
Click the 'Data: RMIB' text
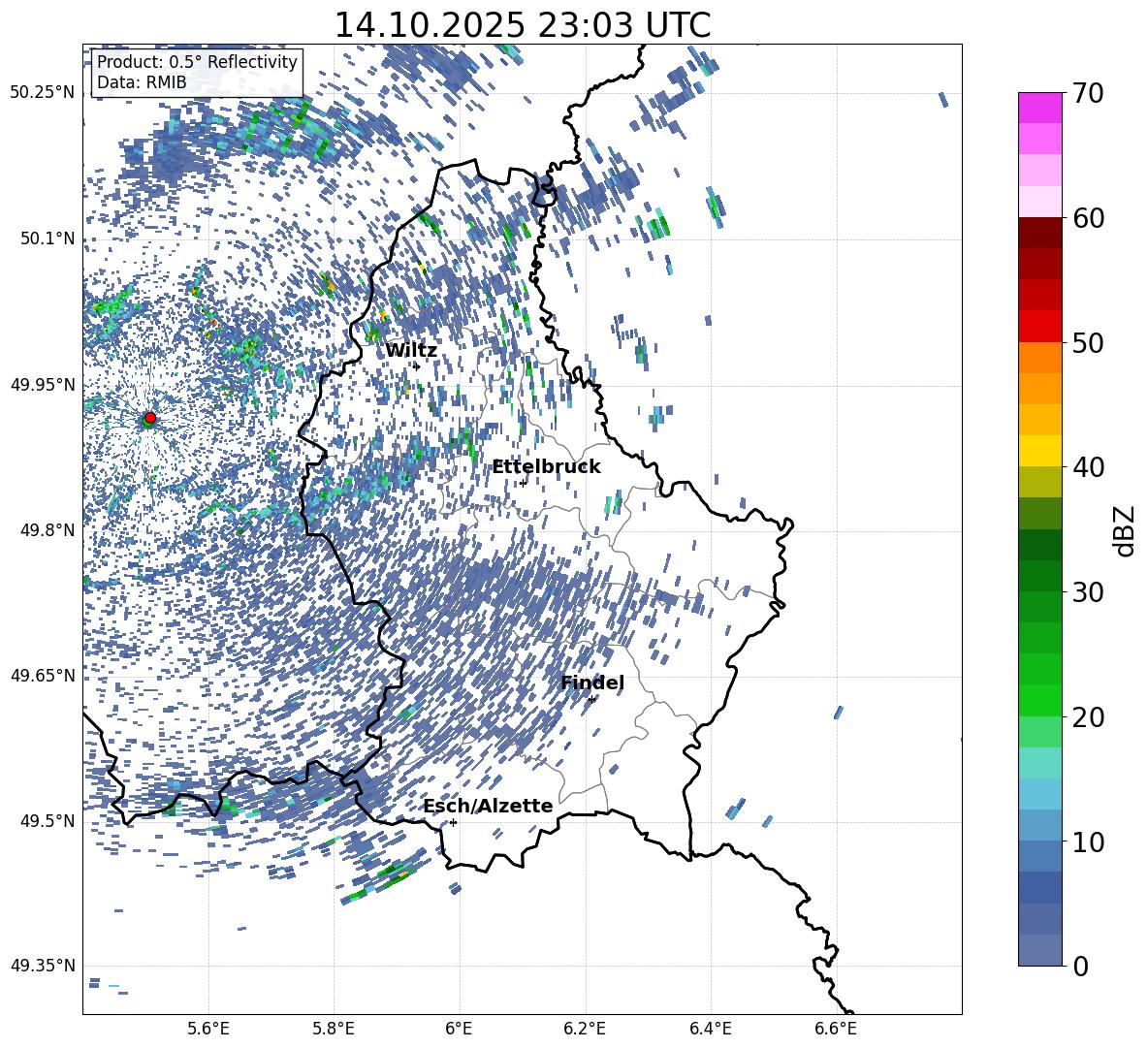(x=142, y=82)
